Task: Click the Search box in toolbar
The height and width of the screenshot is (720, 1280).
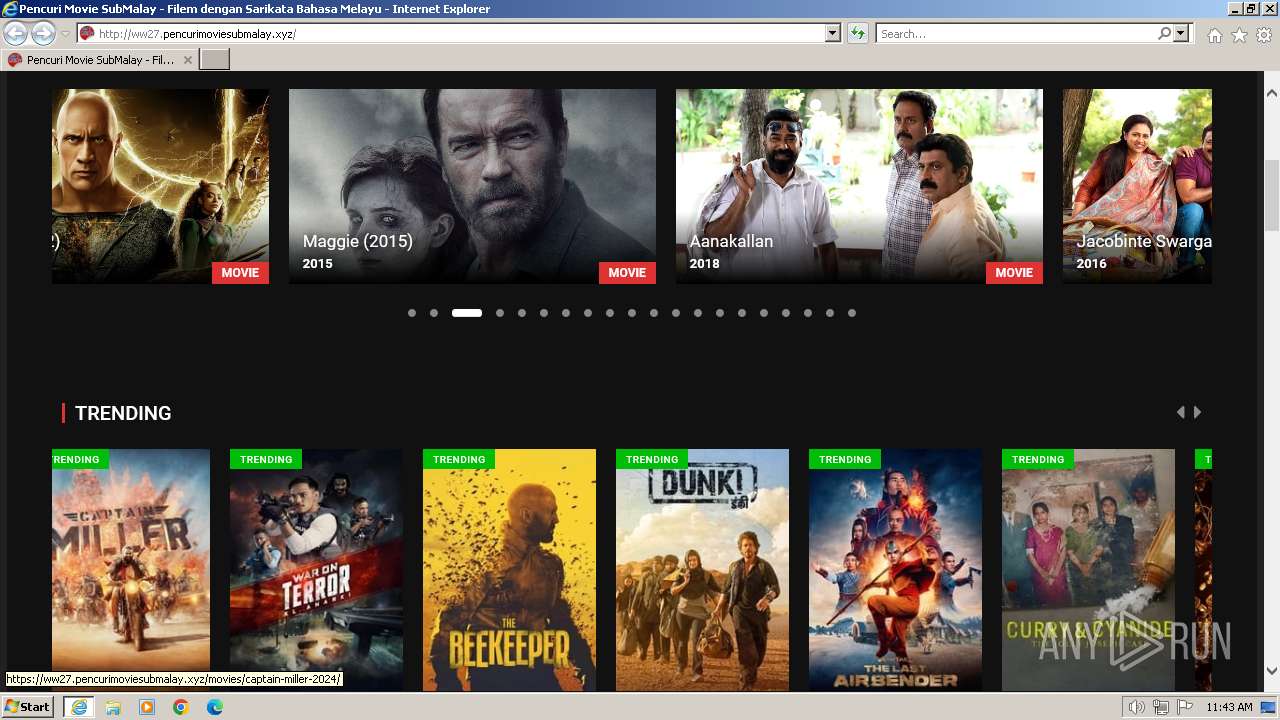Action: [1015, 34]
